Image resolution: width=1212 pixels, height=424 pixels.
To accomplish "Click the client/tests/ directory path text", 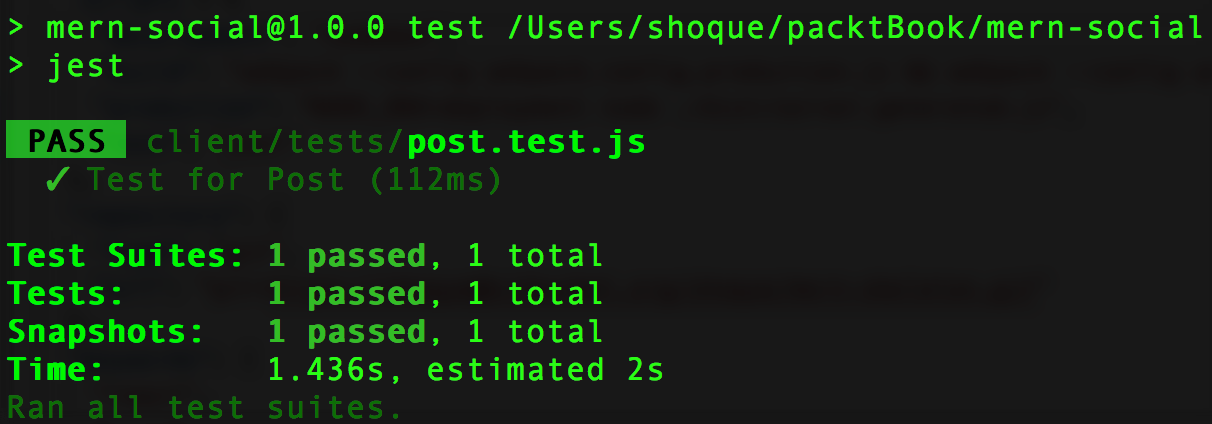I will coord(276,143).
